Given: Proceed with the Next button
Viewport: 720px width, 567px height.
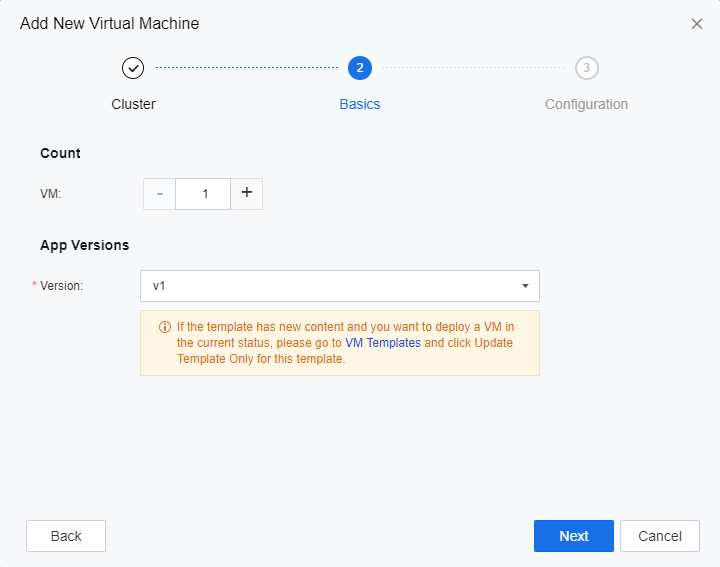Looking at the screenshot, I should pyautogui.click(x=574, y=536).
